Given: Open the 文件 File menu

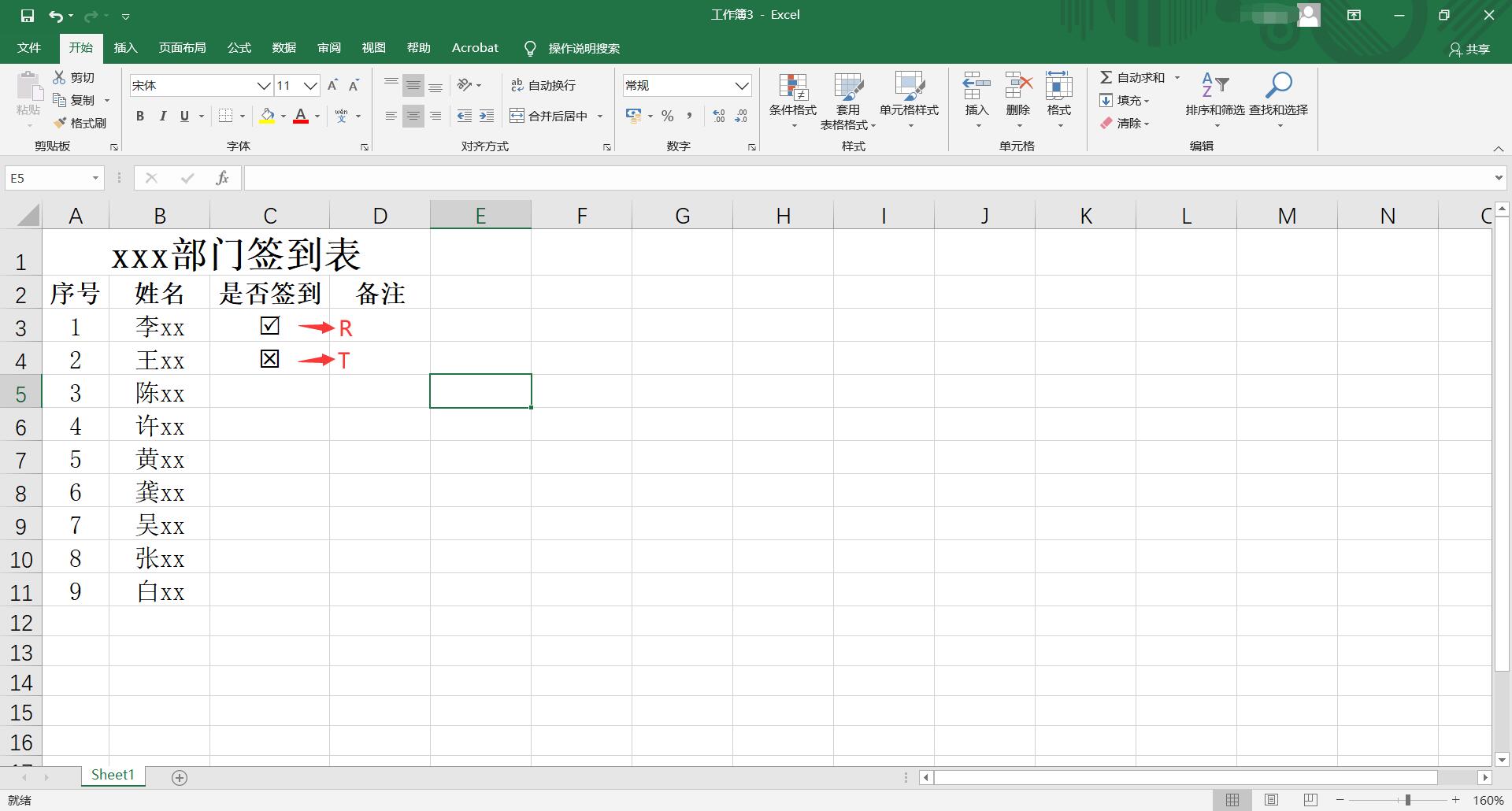Looking at the screenshot, I should pyautogui.click(x=29, y=48).
